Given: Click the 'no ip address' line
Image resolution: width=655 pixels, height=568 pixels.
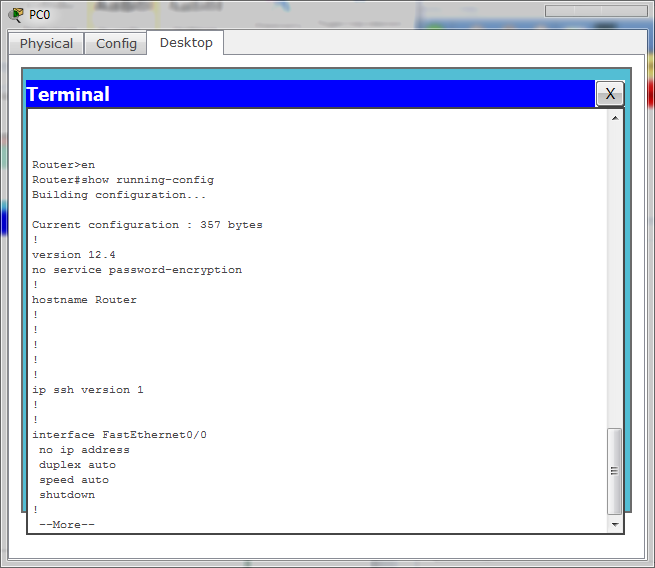Looking at the screenshot, I should tap(84, 450).
